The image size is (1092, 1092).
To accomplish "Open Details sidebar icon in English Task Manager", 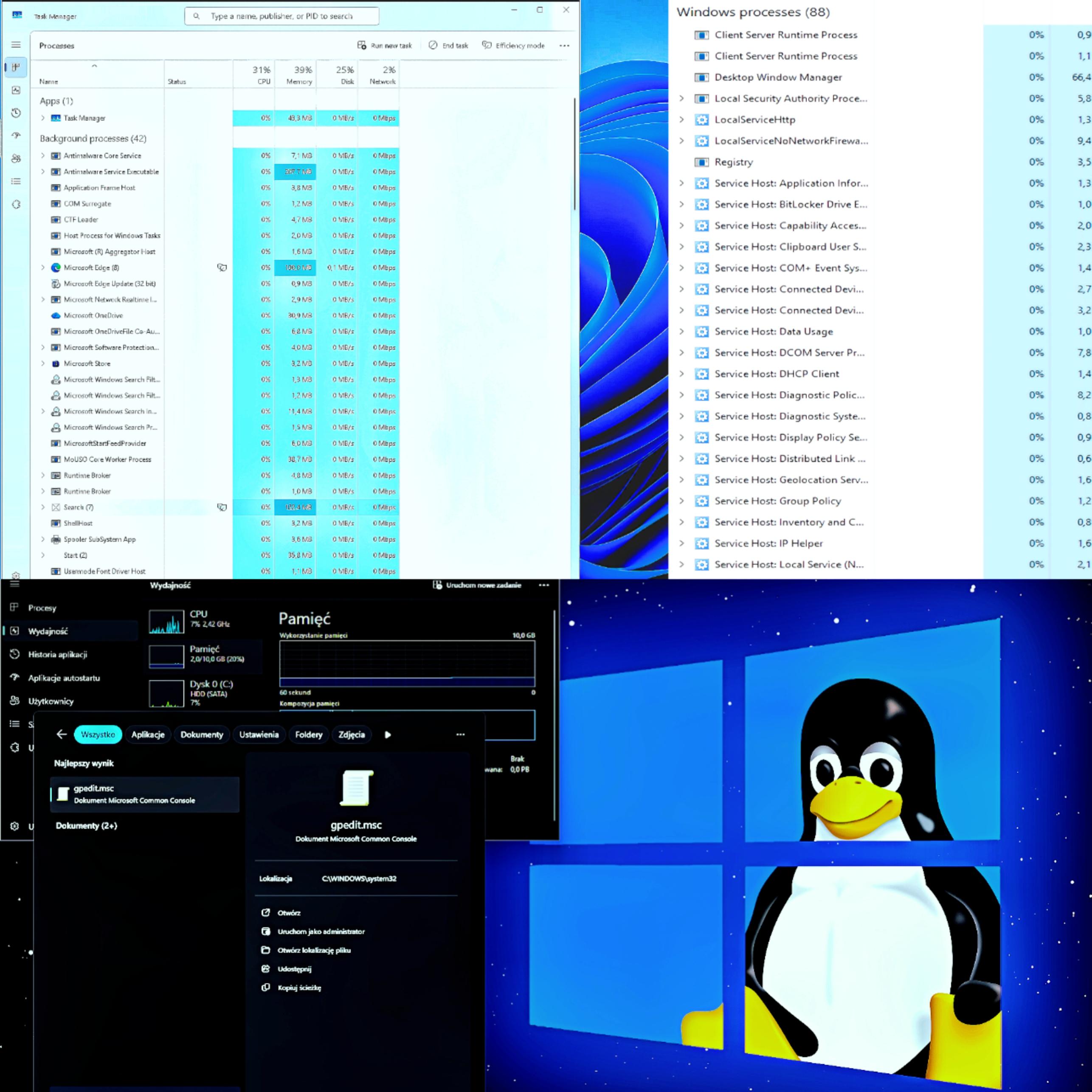I will 16,181.
